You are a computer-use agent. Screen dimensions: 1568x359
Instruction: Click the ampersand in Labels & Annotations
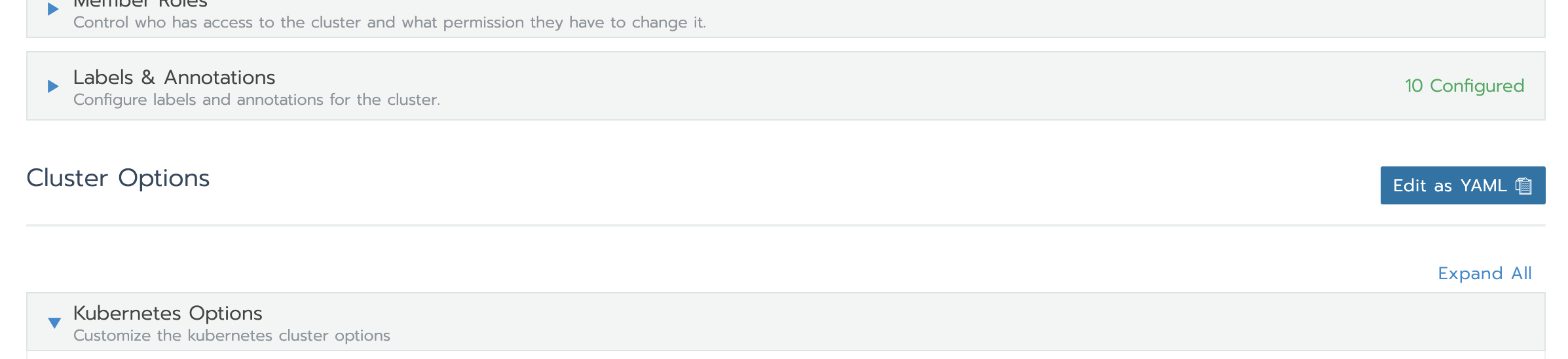click(x=148, y=77)
